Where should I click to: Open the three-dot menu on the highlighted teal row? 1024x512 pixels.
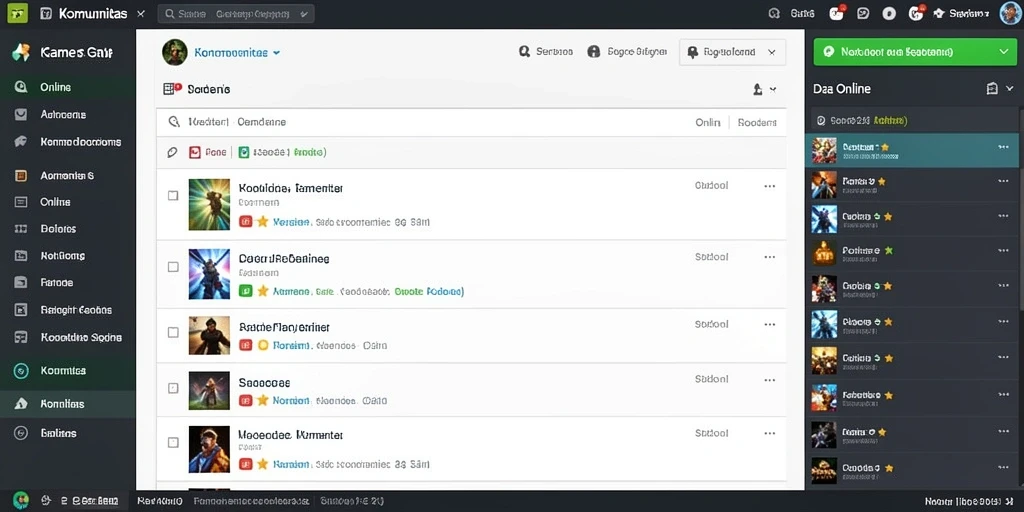click(1003, 147)
